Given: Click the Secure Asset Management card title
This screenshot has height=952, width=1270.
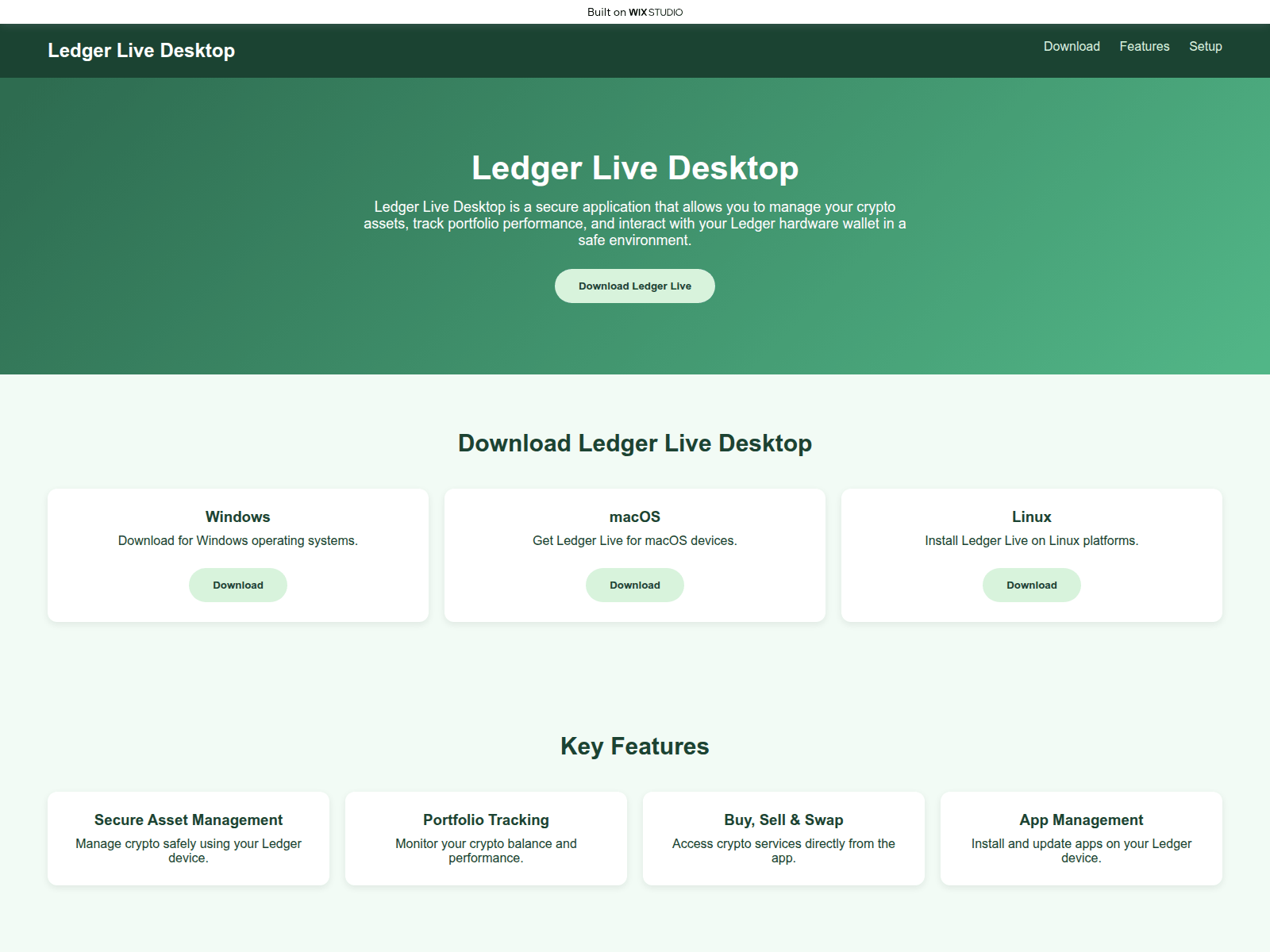Looking at the screenshot, I should click(188, 820).
